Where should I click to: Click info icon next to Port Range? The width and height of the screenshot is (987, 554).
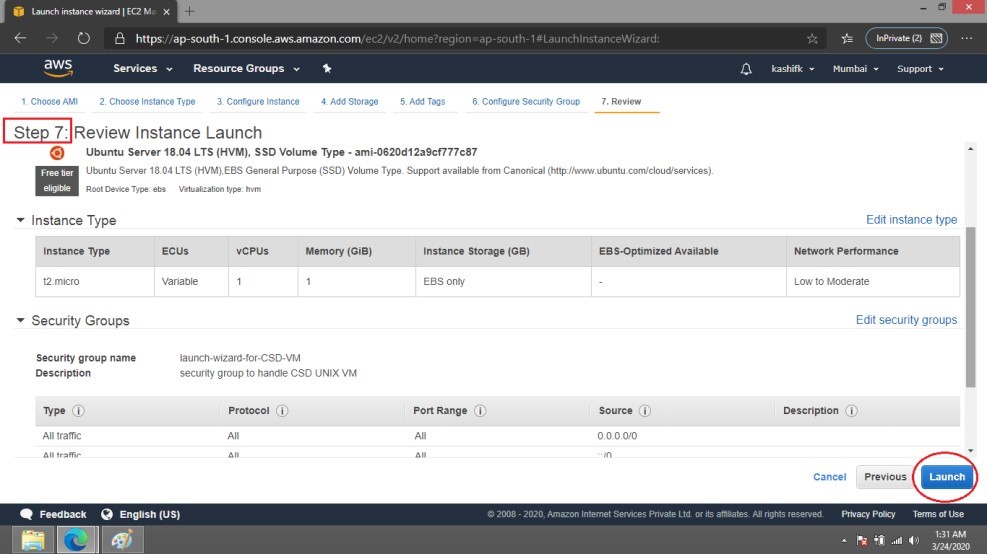point(480,410)
